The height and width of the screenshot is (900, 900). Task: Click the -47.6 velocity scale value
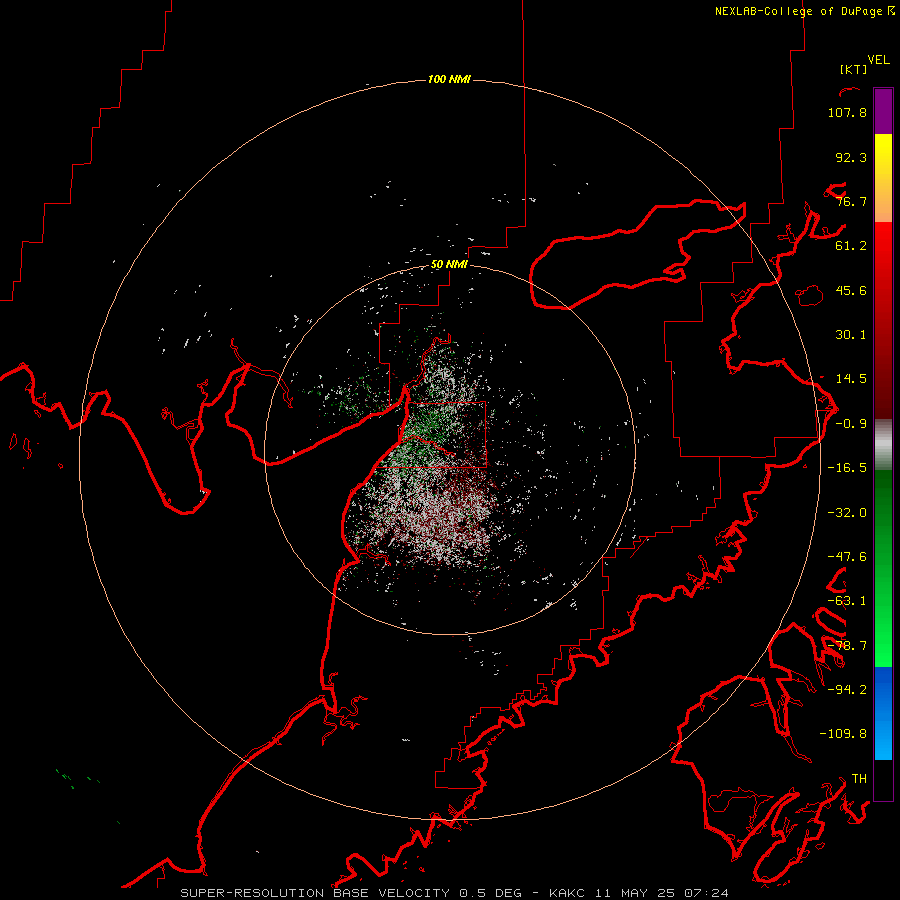pos(847,557)
